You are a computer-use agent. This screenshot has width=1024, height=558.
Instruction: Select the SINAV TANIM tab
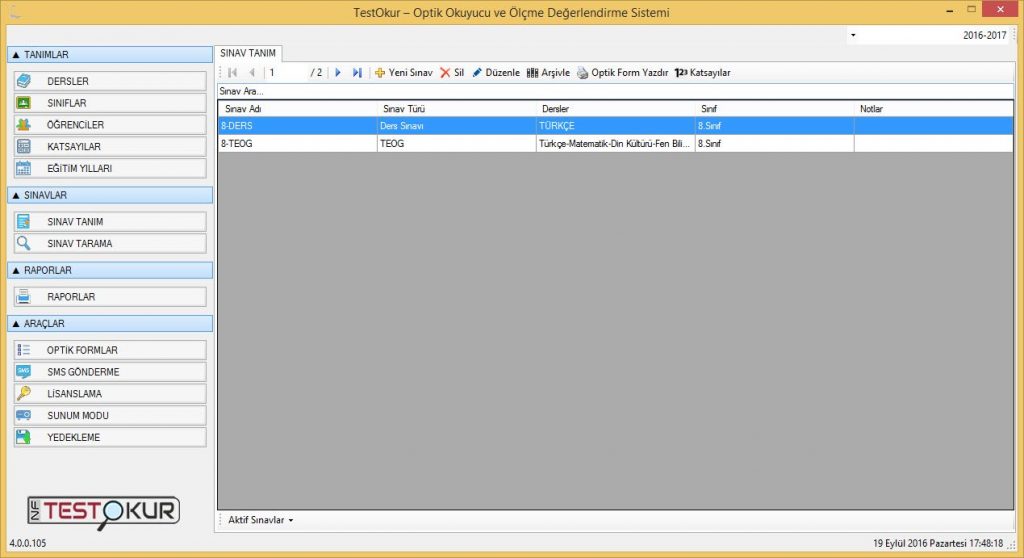248,53
